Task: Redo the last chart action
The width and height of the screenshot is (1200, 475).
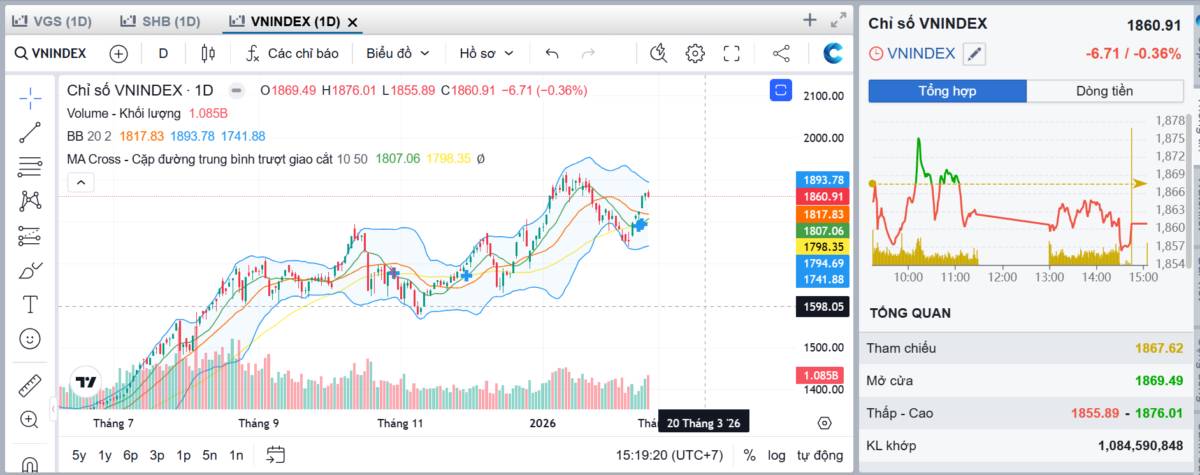Action: tap(588, 54)
